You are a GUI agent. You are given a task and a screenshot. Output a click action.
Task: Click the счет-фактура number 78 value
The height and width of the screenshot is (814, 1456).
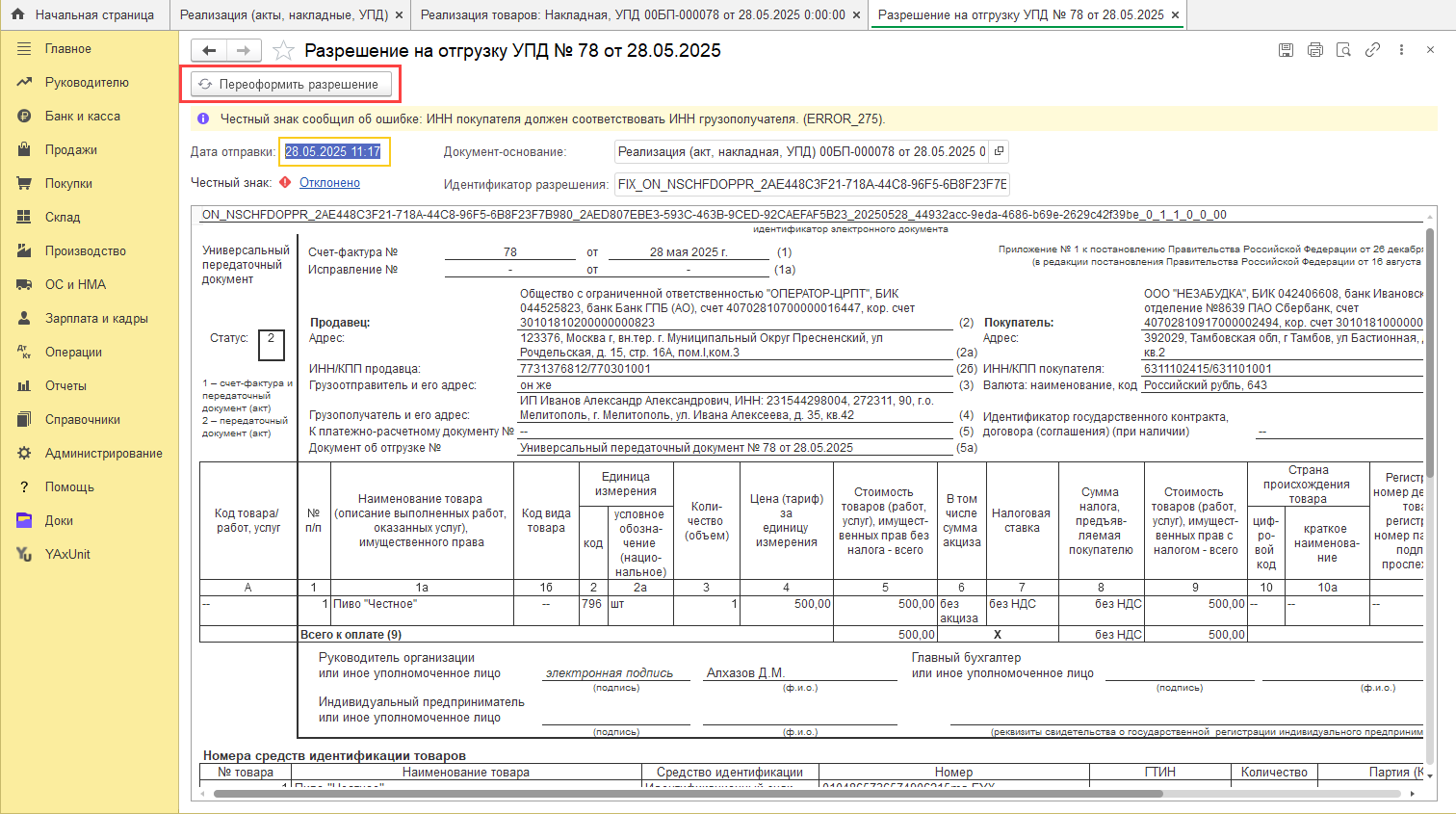(510, 252)
